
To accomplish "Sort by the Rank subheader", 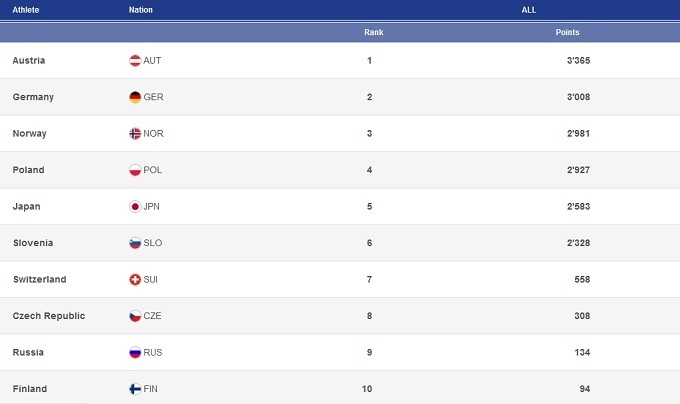I will (x=373, y=32).
